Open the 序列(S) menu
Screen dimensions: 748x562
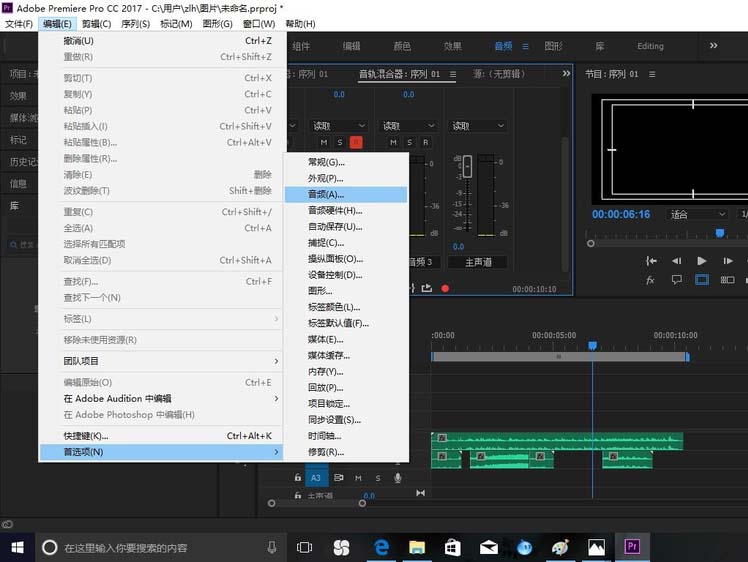click(135, 24)
